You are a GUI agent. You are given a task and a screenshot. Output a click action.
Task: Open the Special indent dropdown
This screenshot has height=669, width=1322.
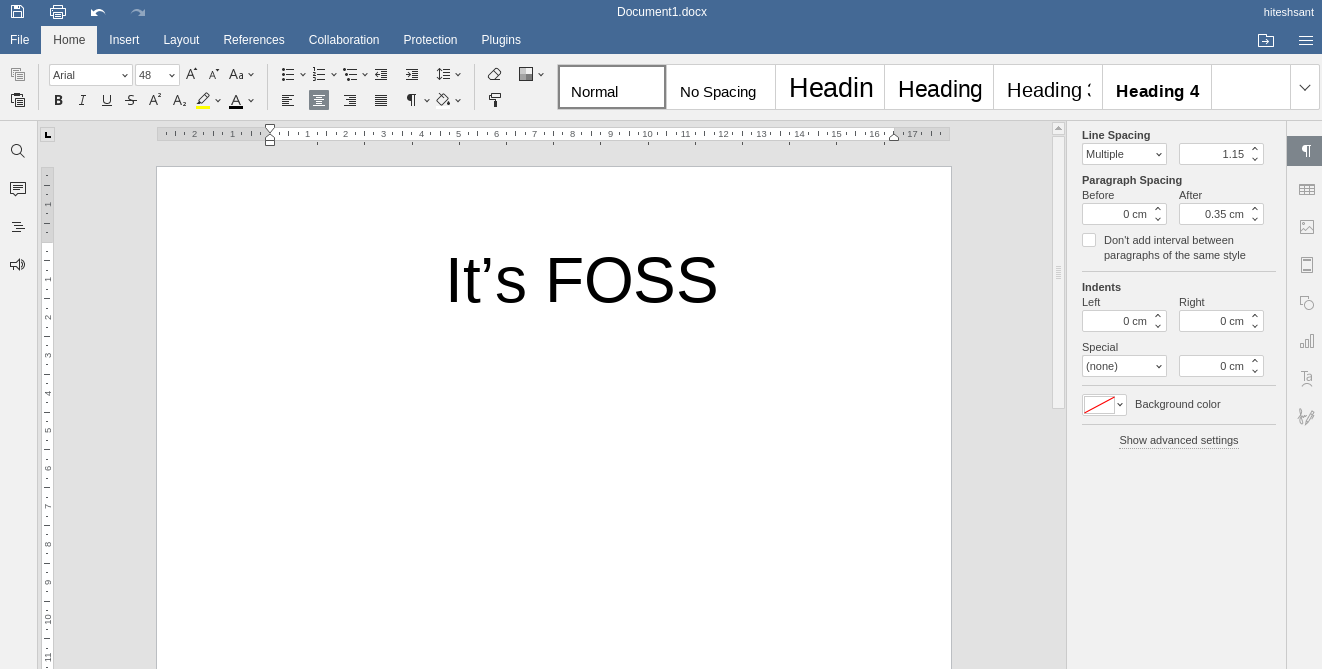(x=1124, y=366)
